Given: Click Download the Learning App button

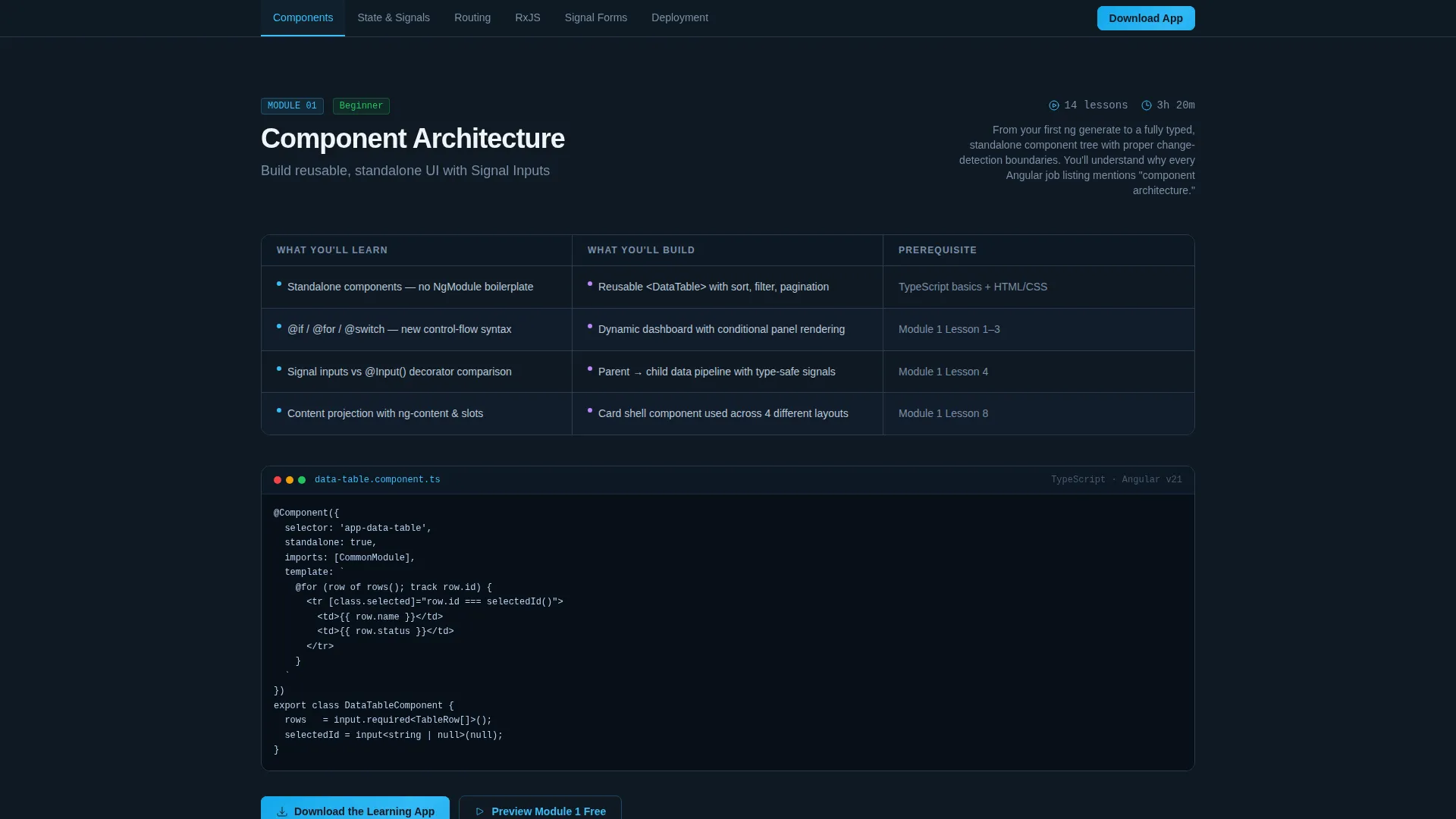Looking at the screenshot, I should coord(355,810).
